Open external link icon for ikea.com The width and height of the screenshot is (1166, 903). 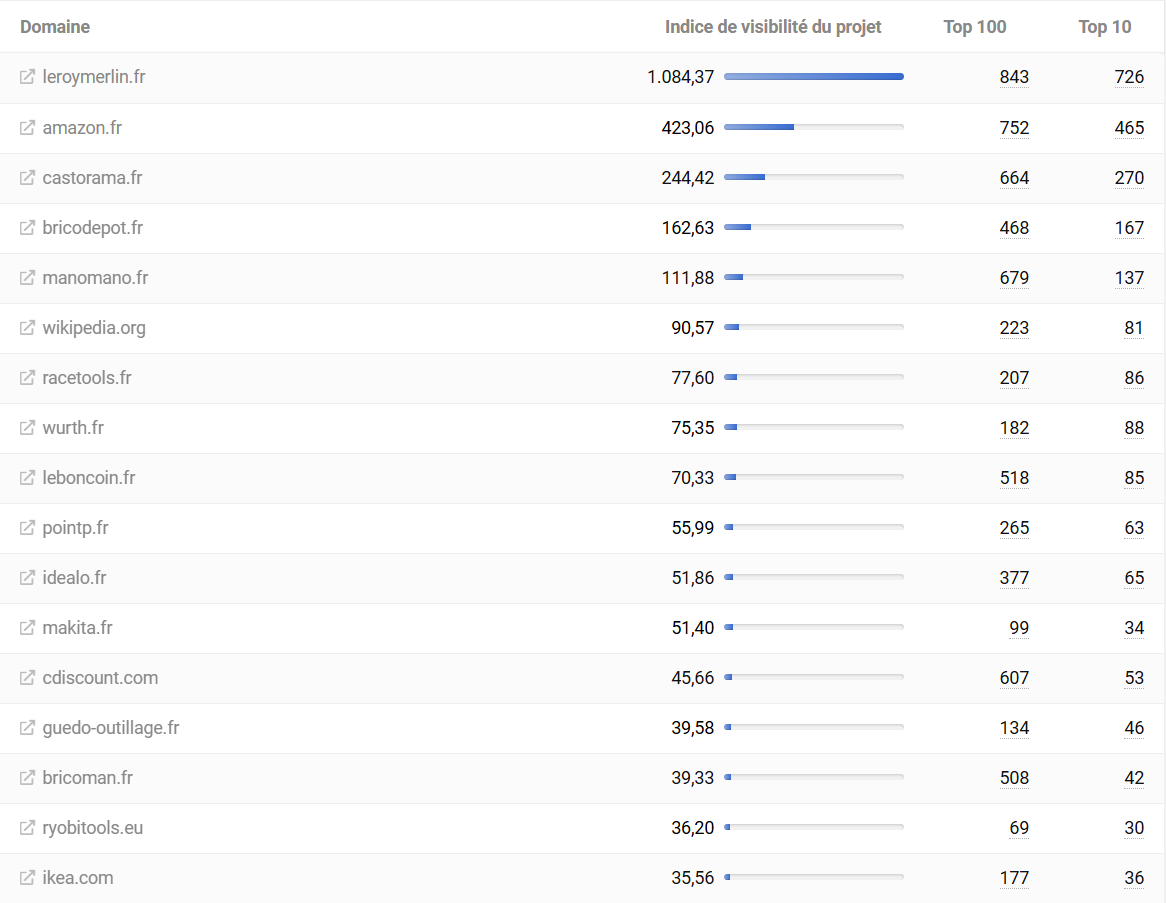tap(28, 878)
